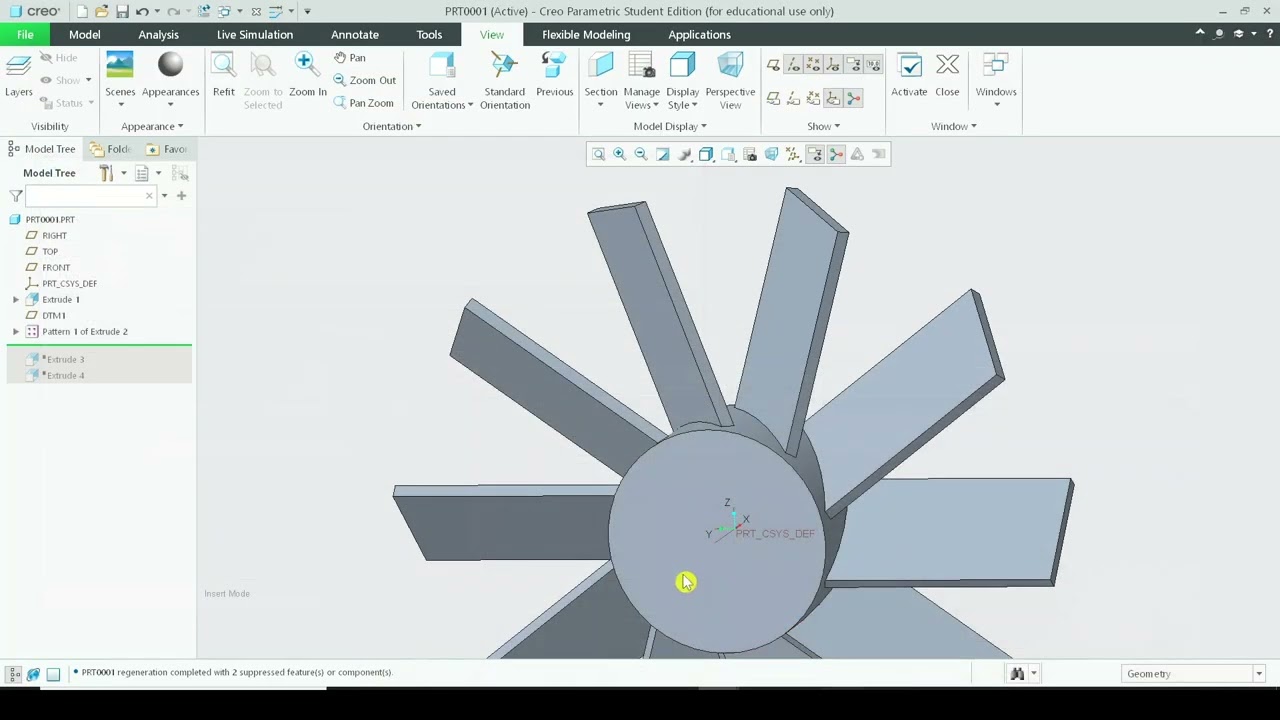
Task: Click Regenerate icon in quick access toolbar
Action: (204, 11)
